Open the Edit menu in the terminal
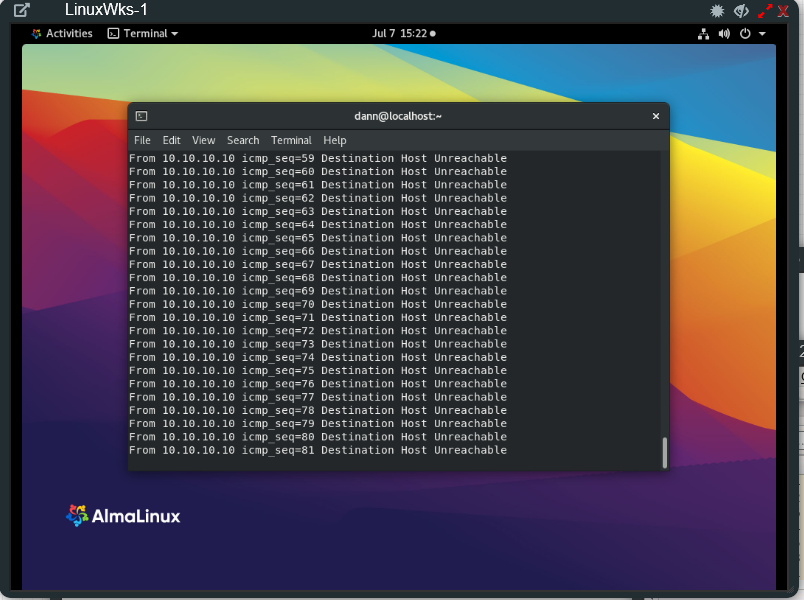Viewport: 804px width, 600px height. coord(171,140)
